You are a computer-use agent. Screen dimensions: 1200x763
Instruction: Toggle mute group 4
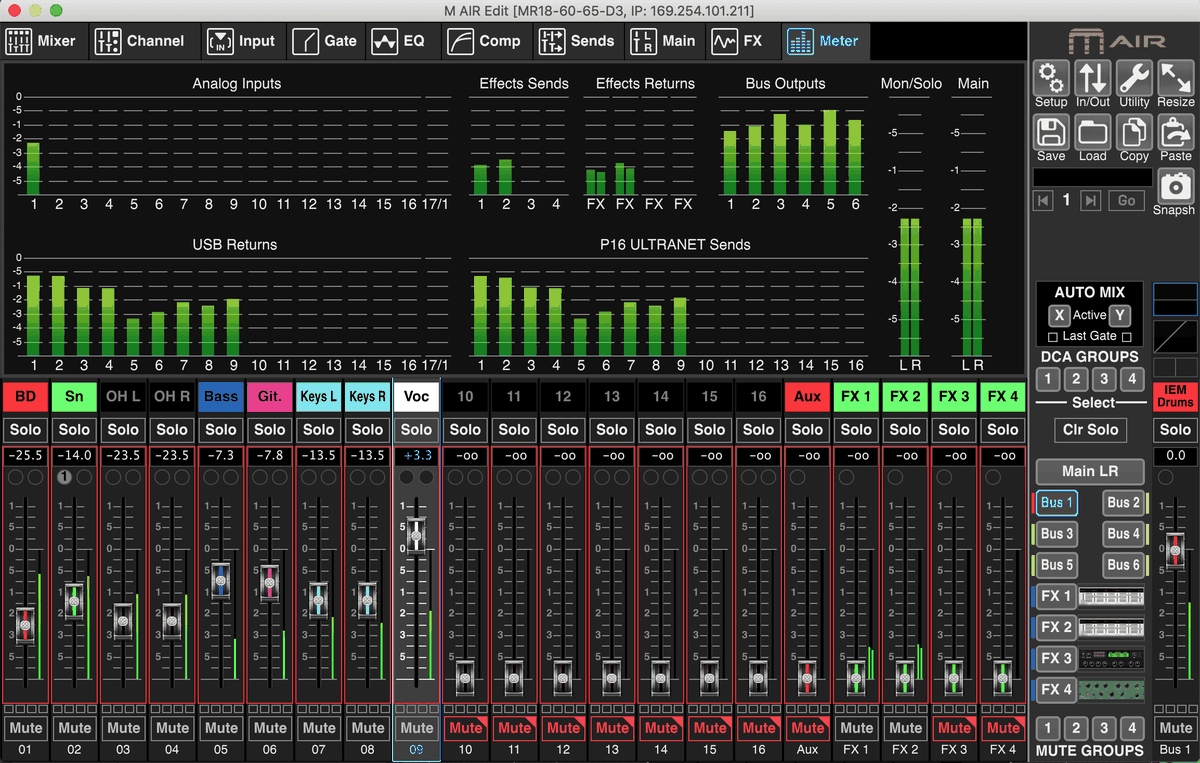(1131, 728)
